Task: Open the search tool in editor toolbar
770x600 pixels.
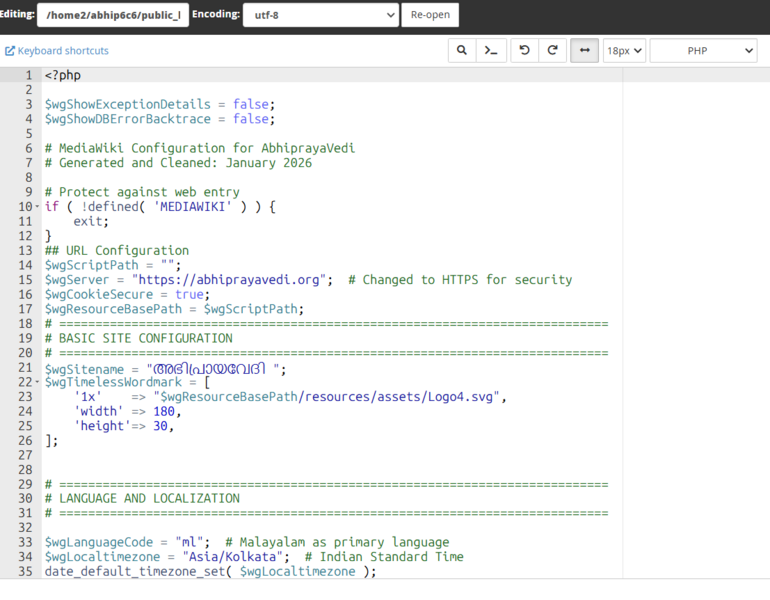Action: (x=462, y=51)
